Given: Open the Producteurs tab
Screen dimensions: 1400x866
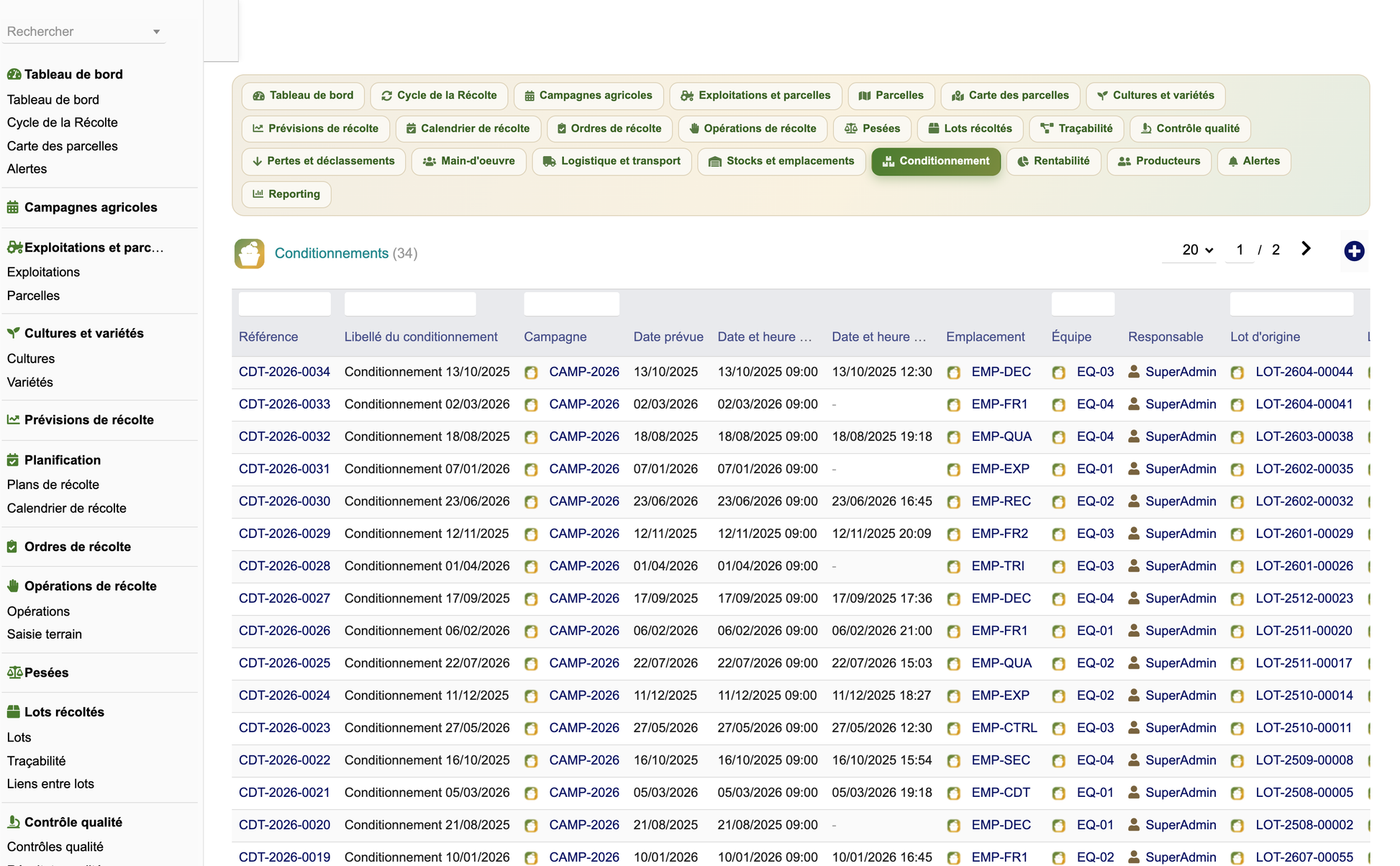Looking at the screenshot, I should coord(1159,161).
